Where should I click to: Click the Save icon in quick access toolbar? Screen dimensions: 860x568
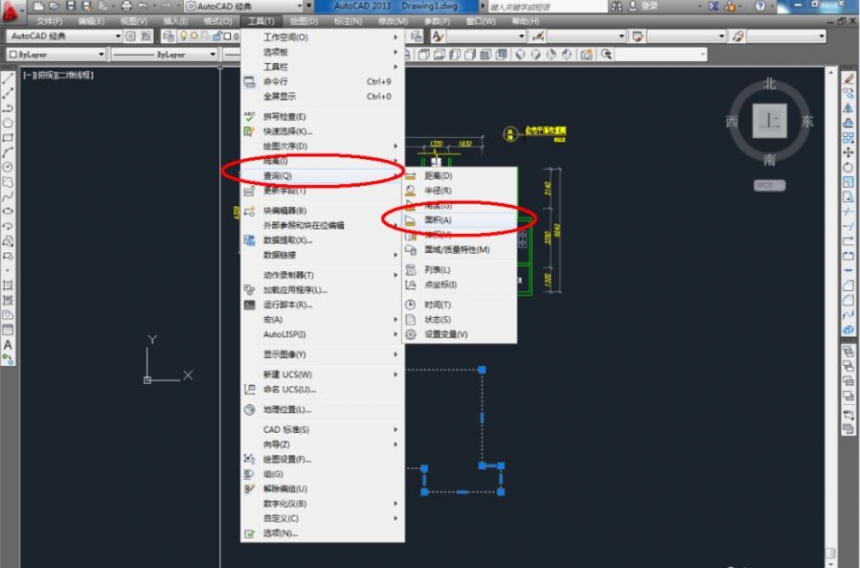pos(71,7)
